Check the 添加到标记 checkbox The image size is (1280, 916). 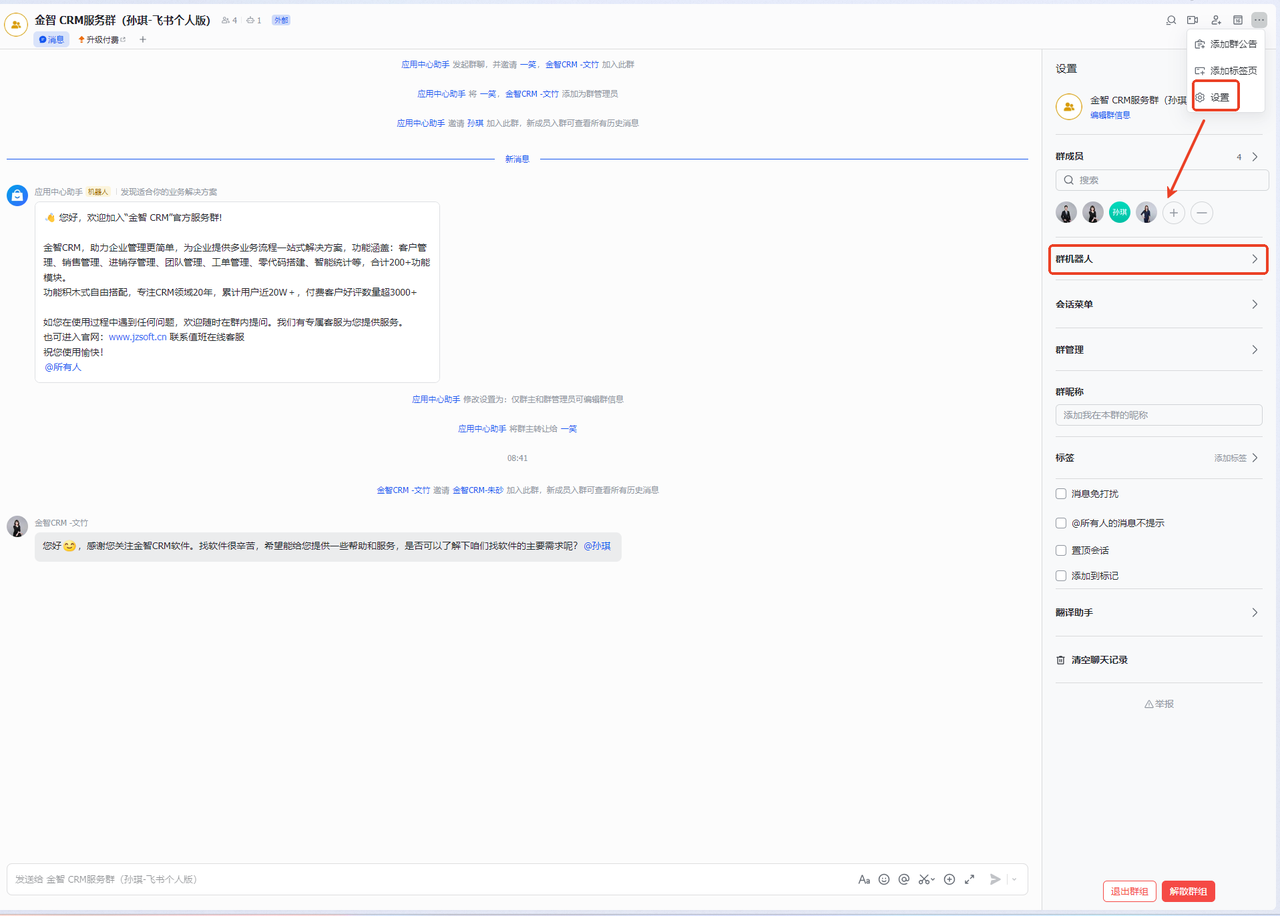[x=1061, y=576]
